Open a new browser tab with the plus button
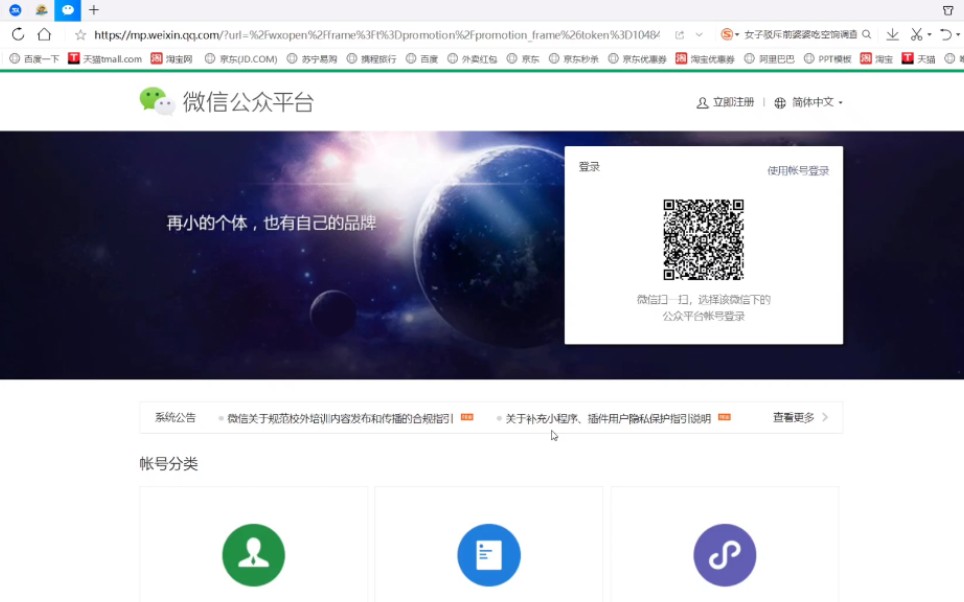This screenshot has height=602, width=964. (93, 10)
